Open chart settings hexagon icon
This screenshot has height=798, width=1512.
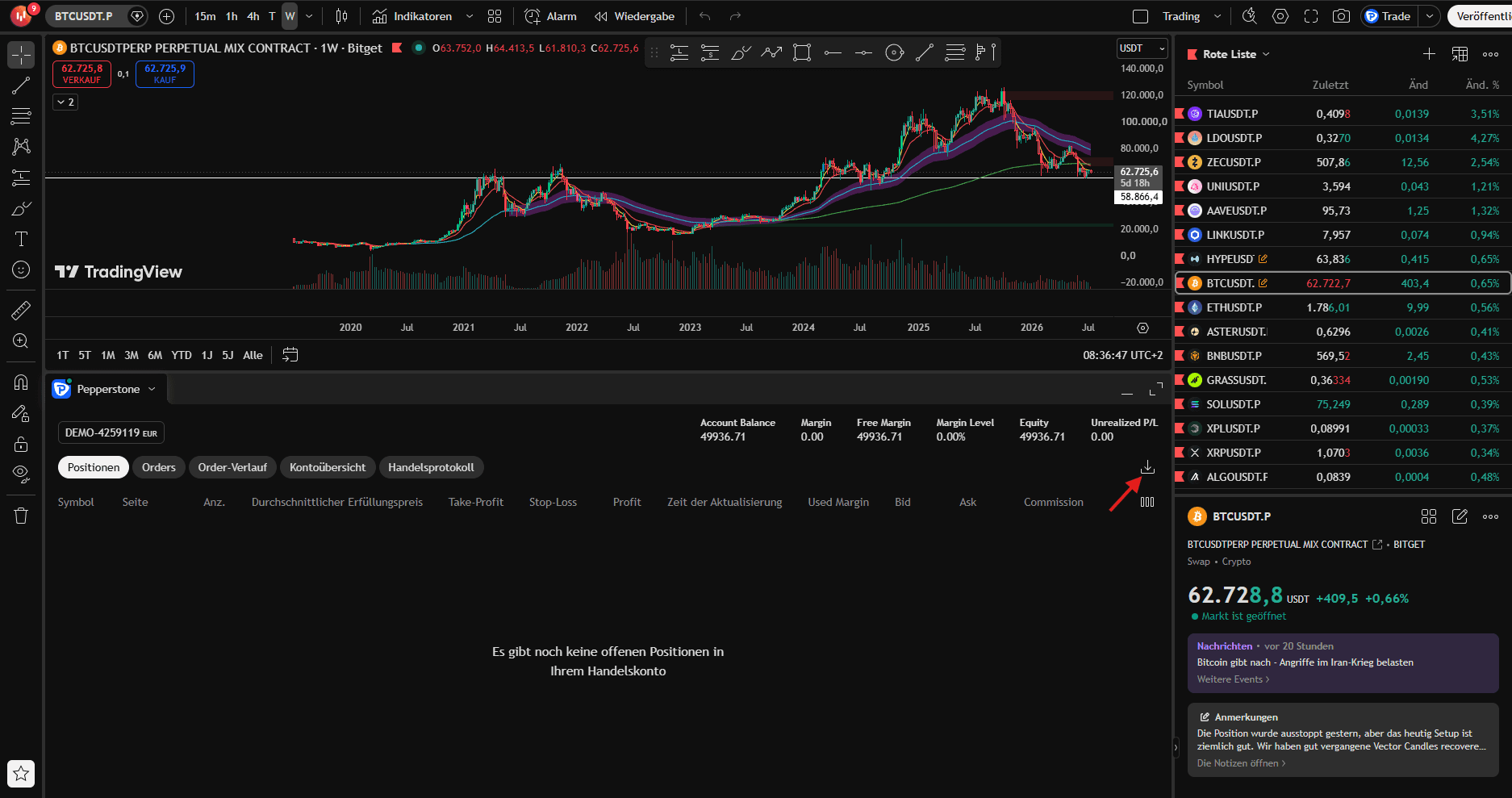click(1280, 16)
